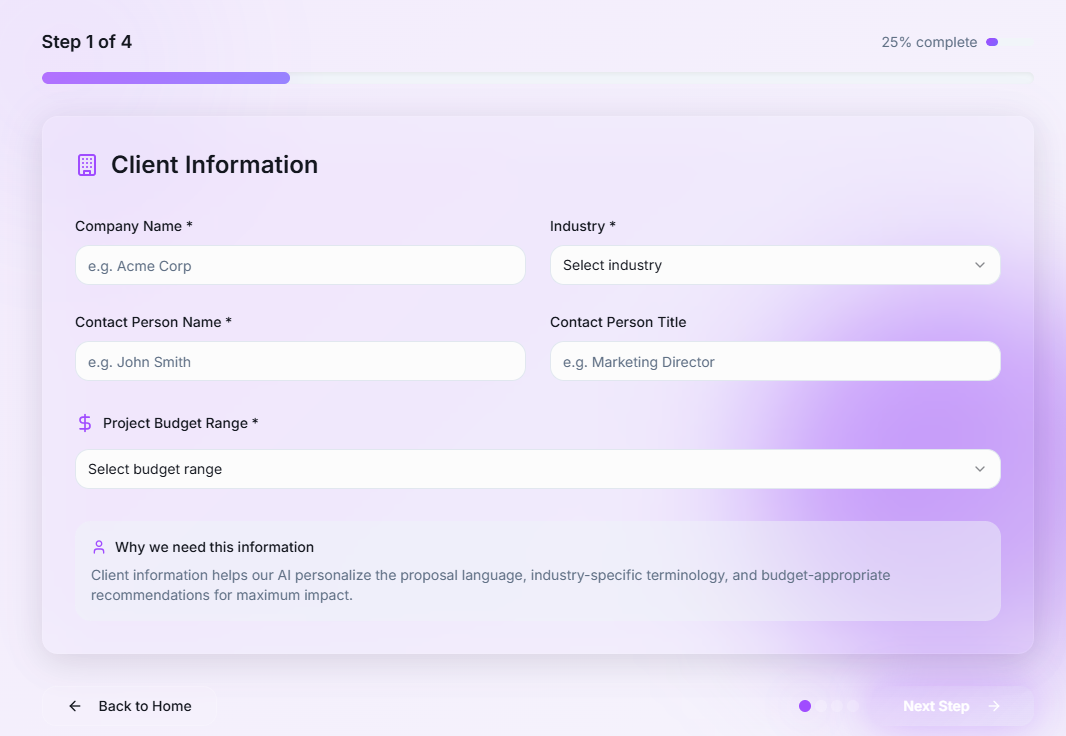Click the left arrow icon beside Back to Home

75,706
